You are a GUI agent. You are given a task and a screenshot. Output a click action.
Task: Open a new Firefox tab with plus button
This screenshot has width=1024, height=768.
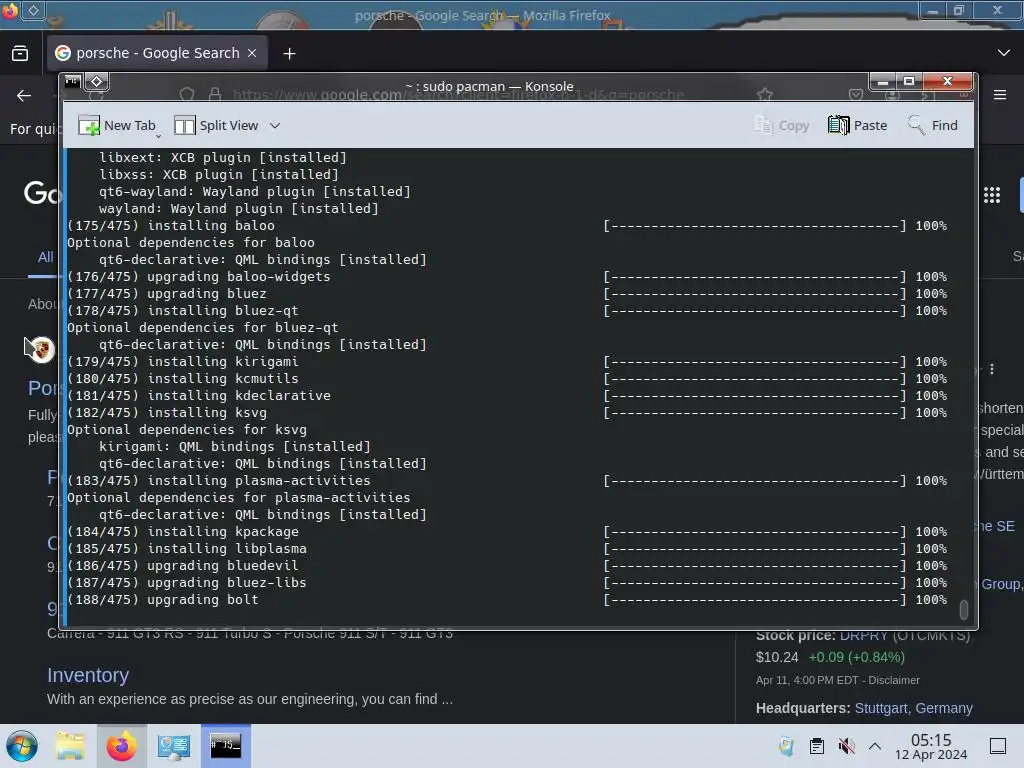coord(289,54)
